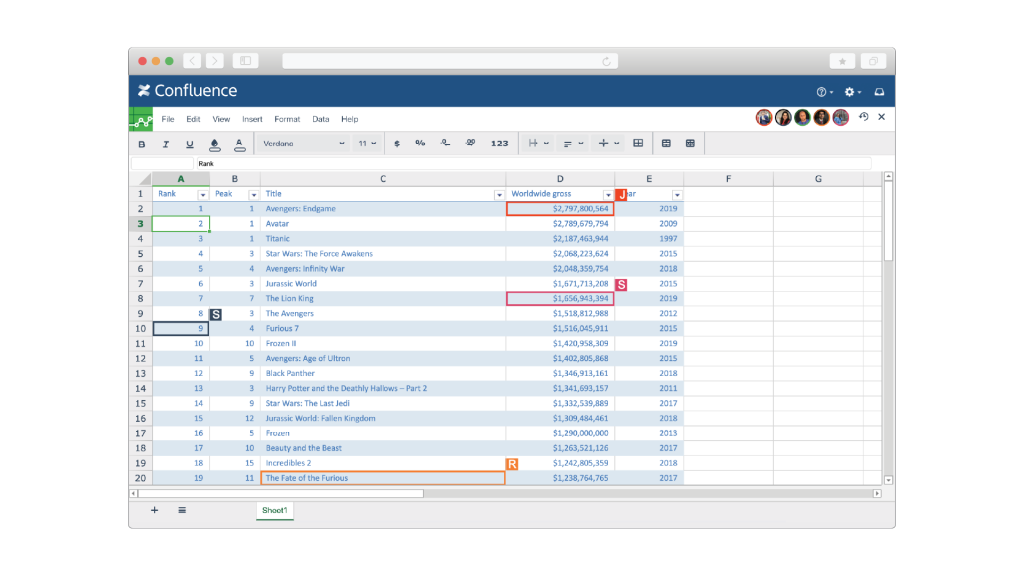
Task: Reload page using the refresh icon
Action: coord(607,61)
